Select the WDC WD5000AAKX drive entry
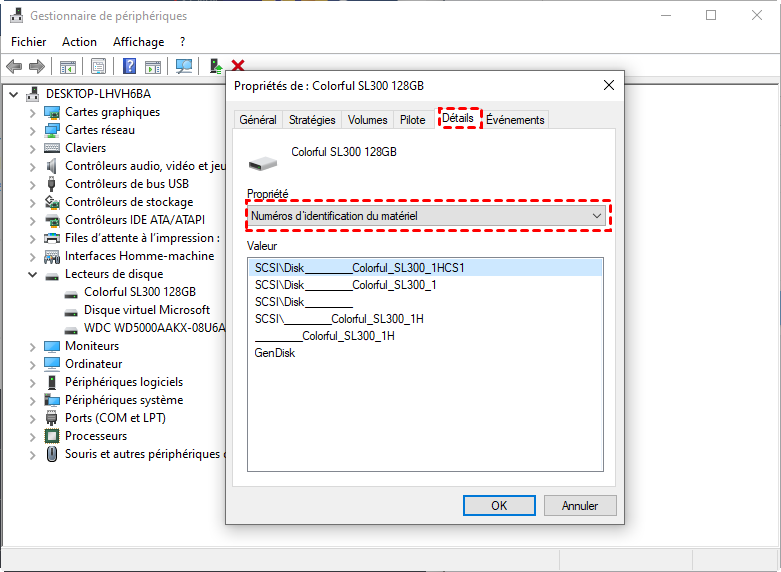The image size is (781, 572). pos(154,328)
